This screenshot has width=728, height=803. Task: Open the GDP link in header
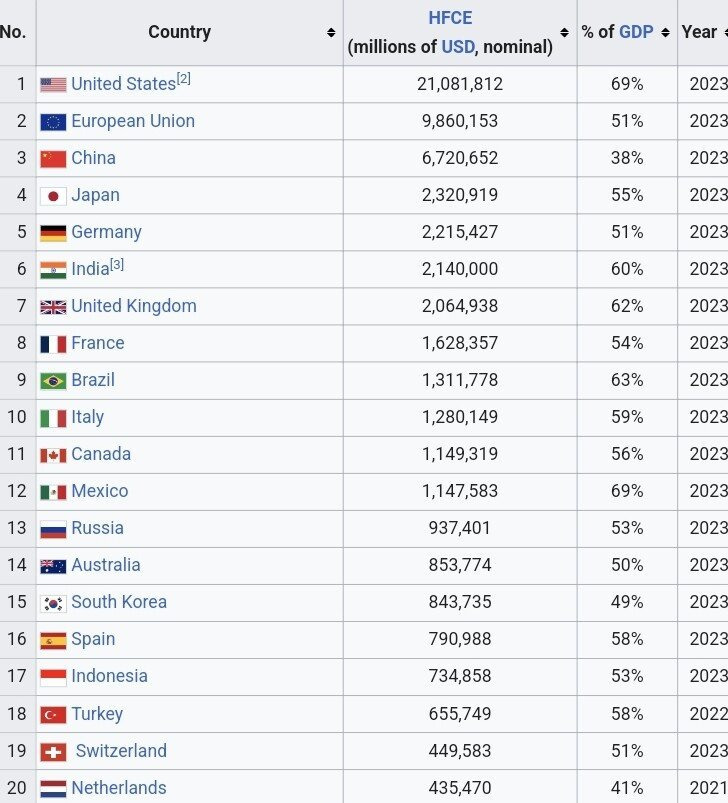pos(636,32)
